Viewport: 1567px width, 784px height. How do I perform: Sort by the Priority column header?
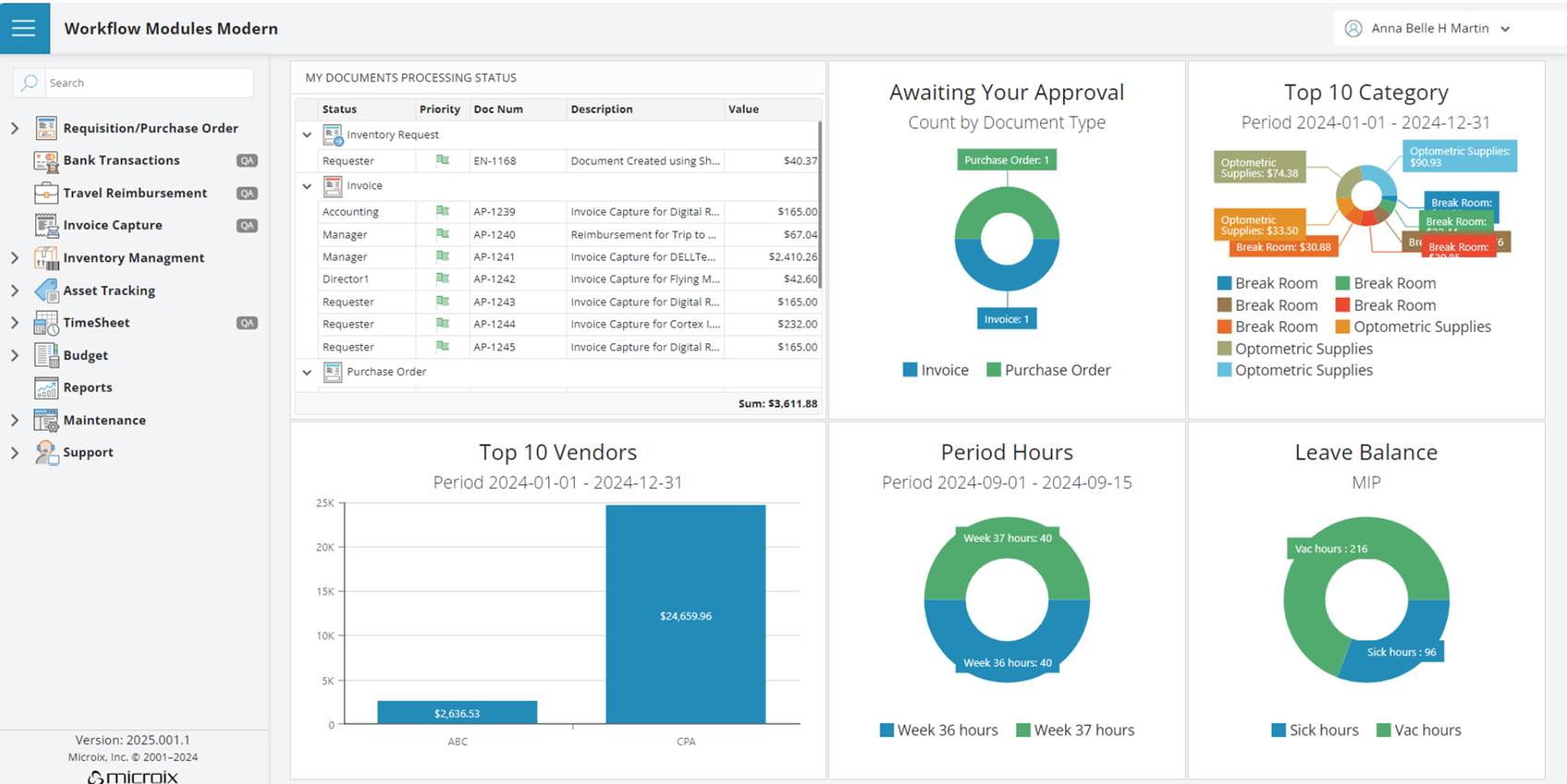pos(439,109)
